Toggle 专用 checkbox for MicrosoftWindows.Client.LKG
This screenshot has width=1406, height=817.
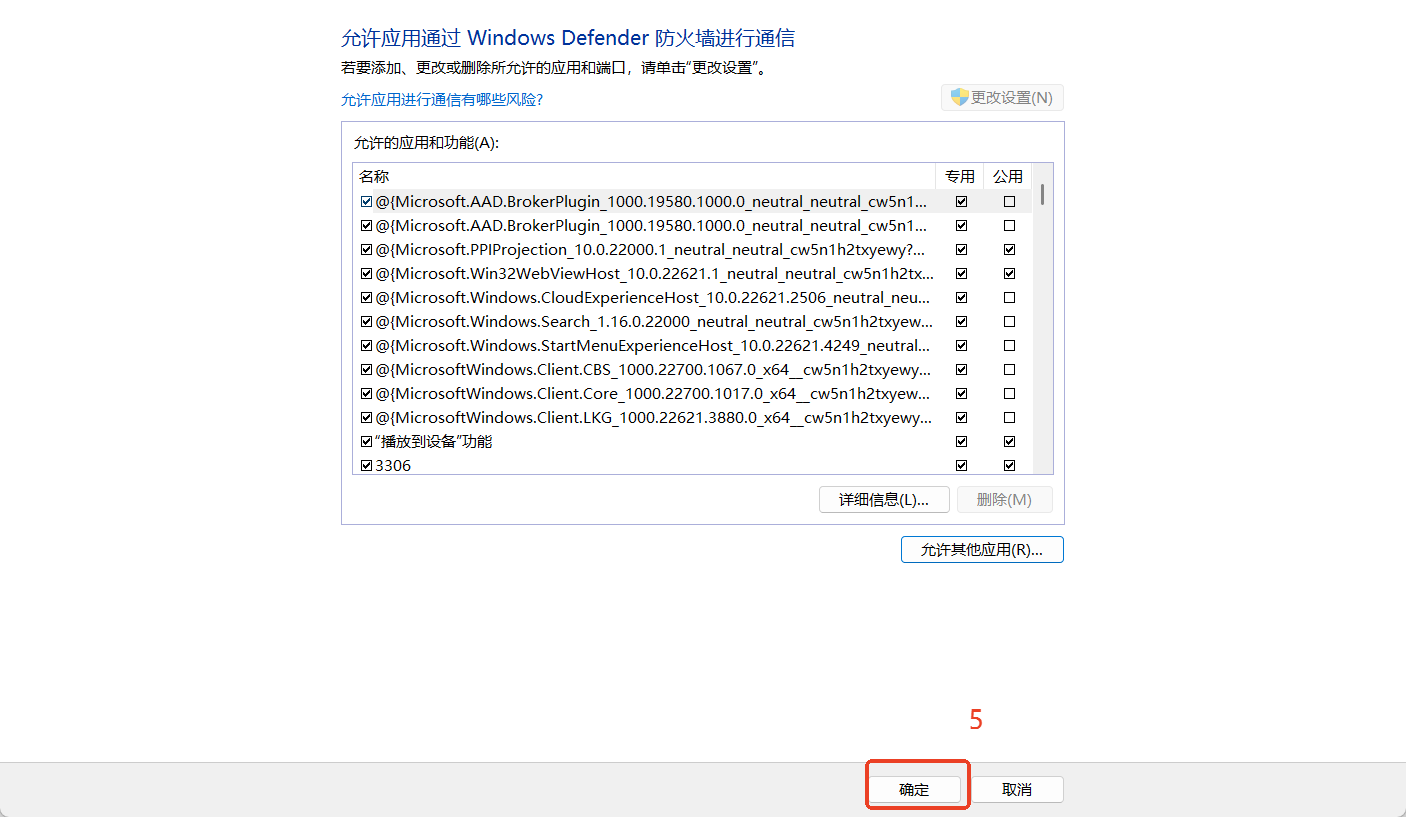pos(962,417)
